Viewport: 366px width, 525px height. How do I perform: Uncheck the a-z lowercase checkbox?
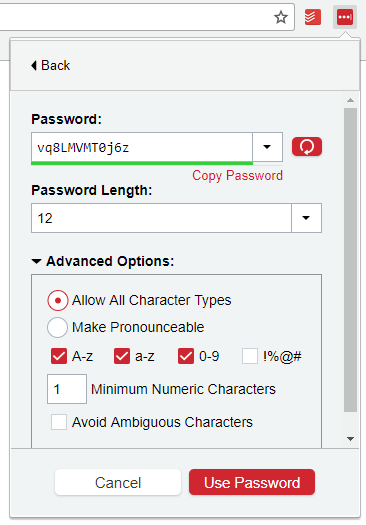(x=122, y=356)
